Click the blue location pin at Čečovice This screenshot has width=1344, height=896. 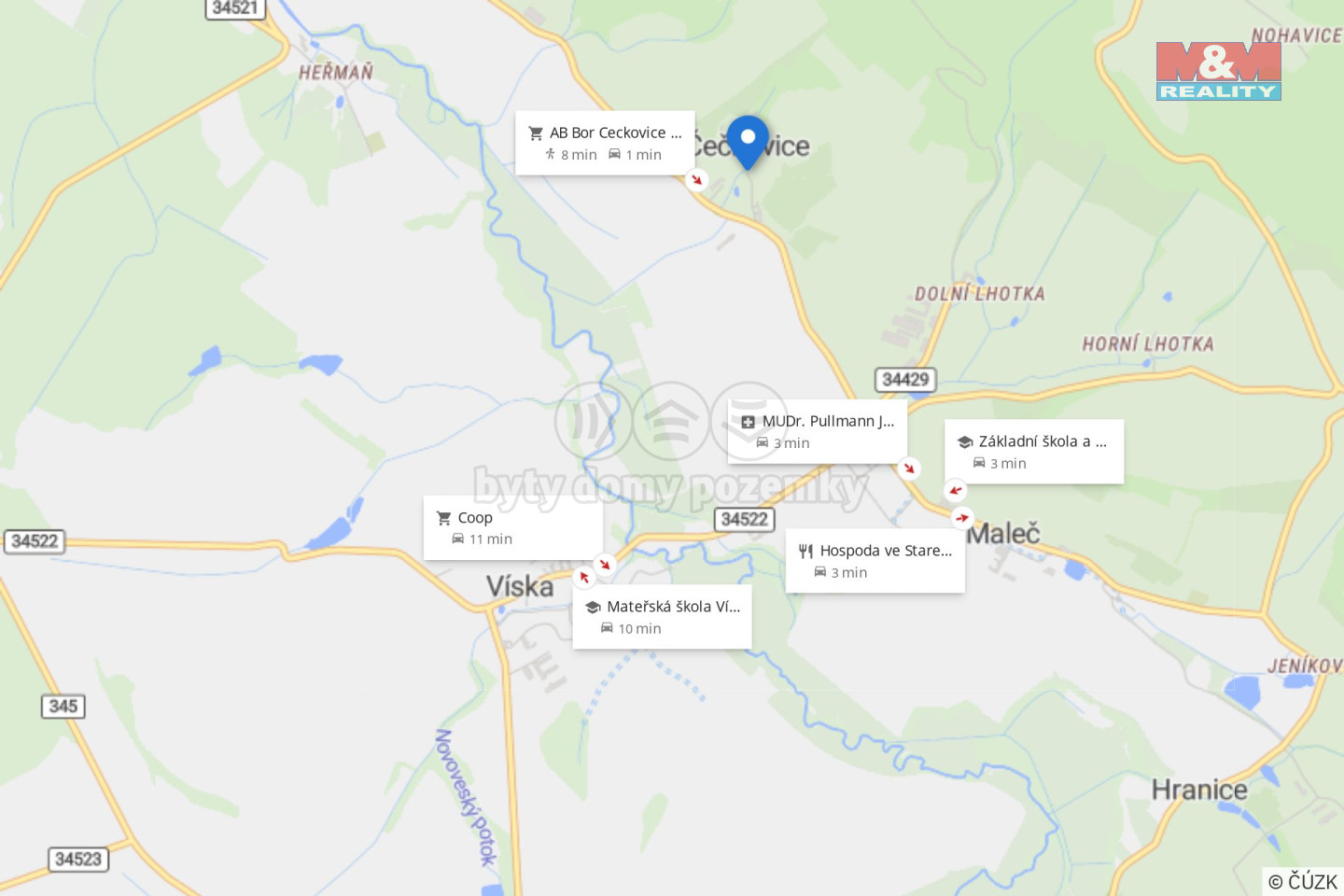[x=748, y=142]
